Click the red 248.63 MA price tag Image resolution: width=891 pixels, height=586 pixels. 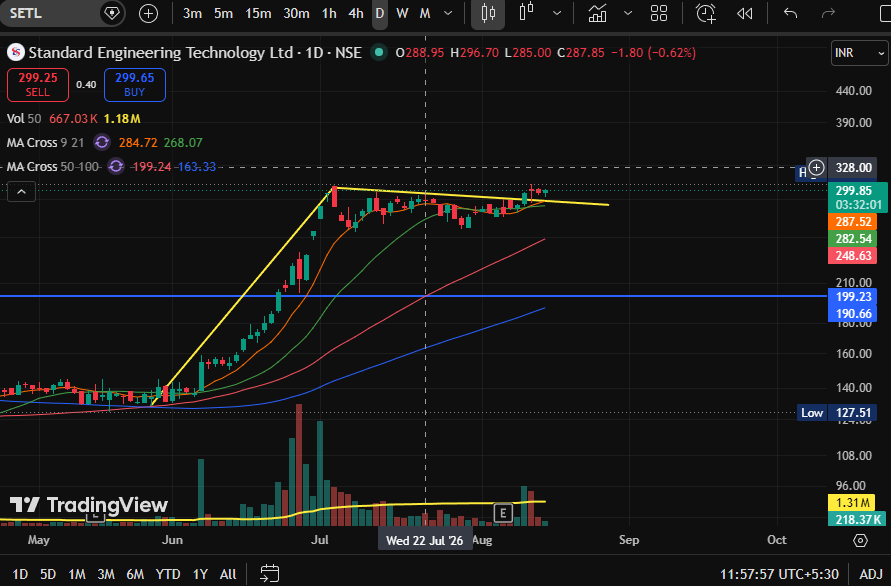[853, 256]
